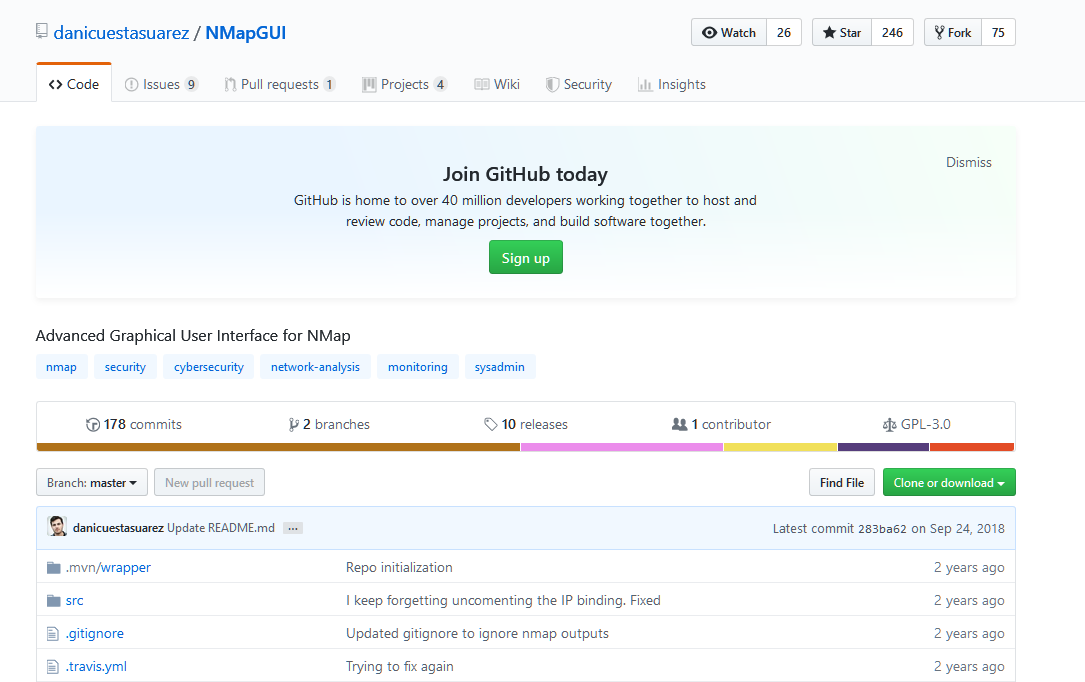
Task: Click the file icon for .travis.yml
Action: click(53, 667)
